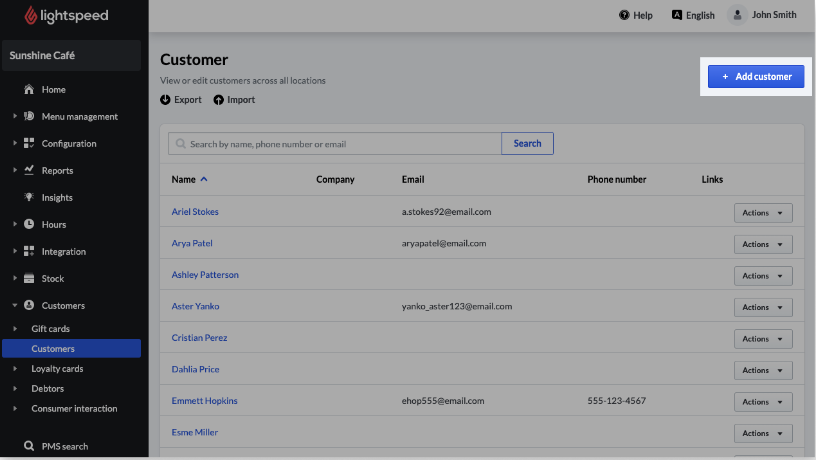Click the PMS search magnifier icon
Screen dimensions: 816x460
[29, 446]
